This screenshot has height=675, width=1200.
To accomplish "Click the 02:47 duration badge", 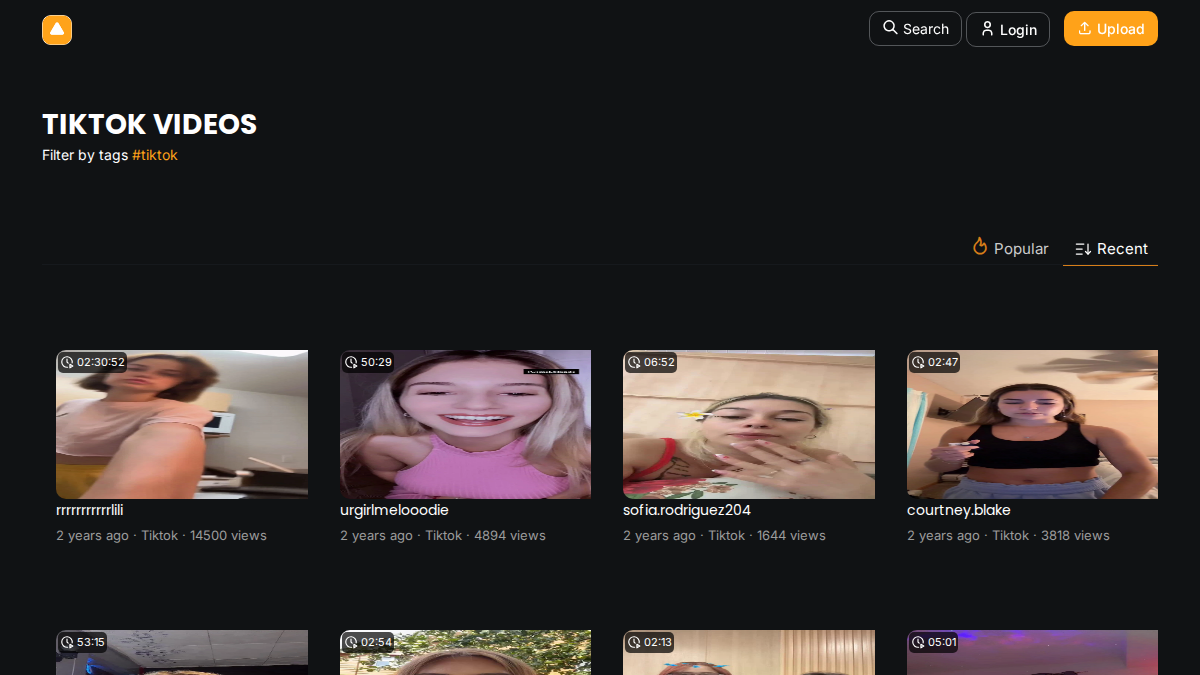I will click(935, 362).
